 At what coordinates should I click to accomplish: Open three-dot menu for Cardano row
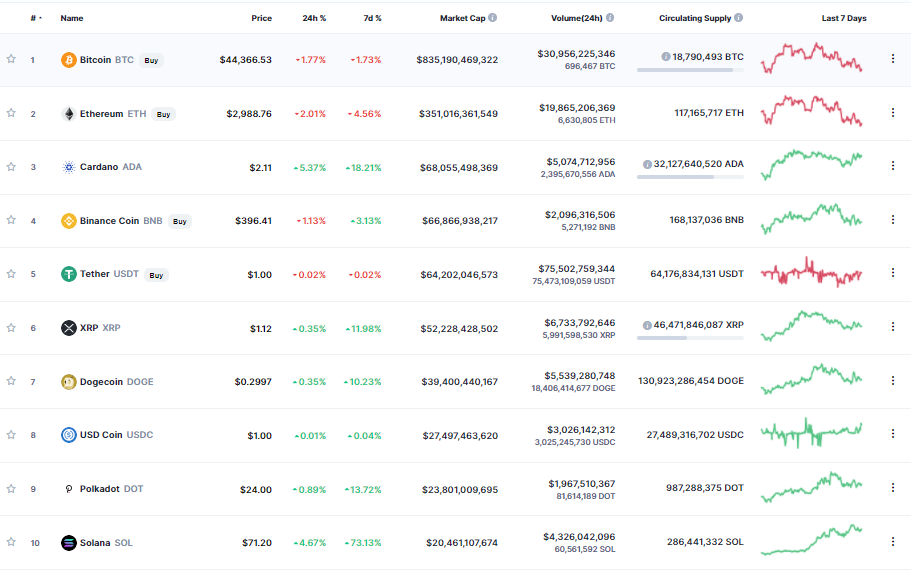(893, 166)
